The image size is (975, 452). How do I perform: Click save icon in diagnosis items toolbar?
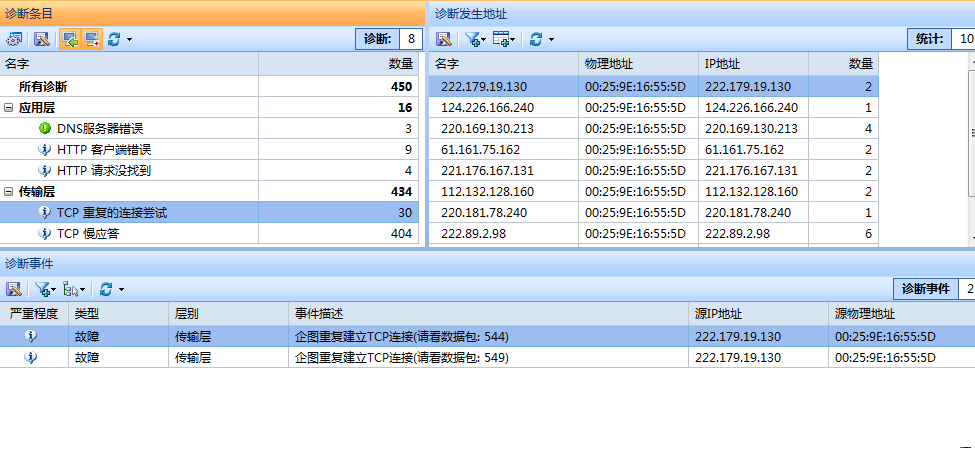point(42,39)
